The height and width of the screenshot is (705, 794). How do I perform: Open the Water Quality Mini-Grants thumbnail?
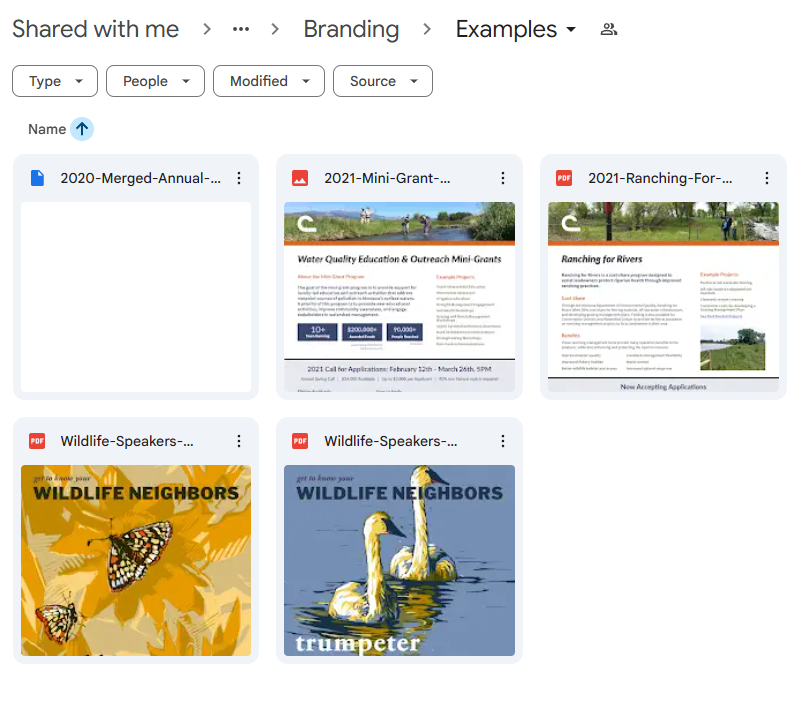(400, 297)
